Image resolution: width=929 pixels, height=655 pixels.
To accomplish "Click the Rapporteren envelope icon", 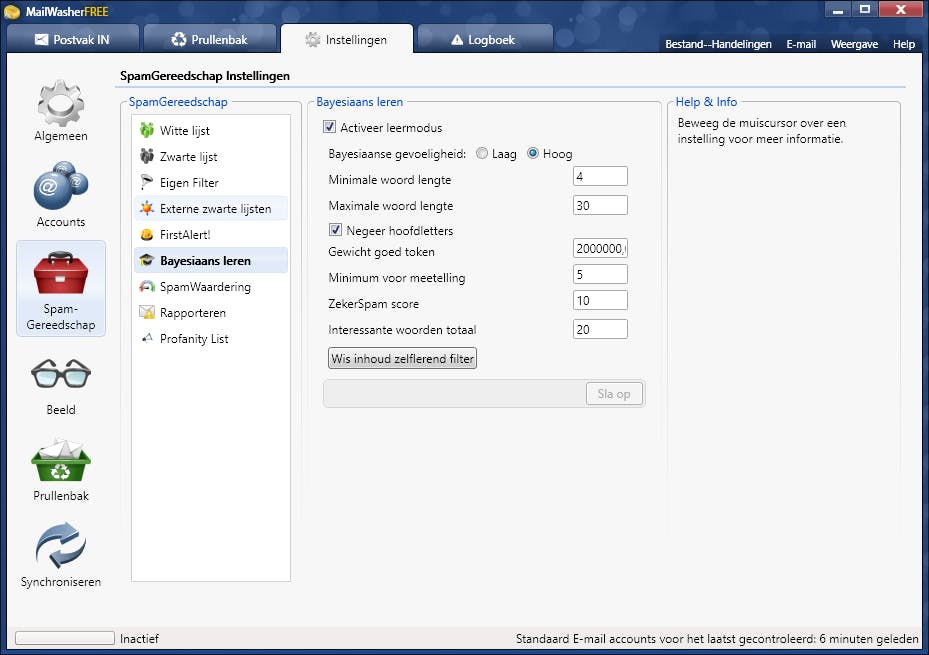I will [x=146, y=312].
